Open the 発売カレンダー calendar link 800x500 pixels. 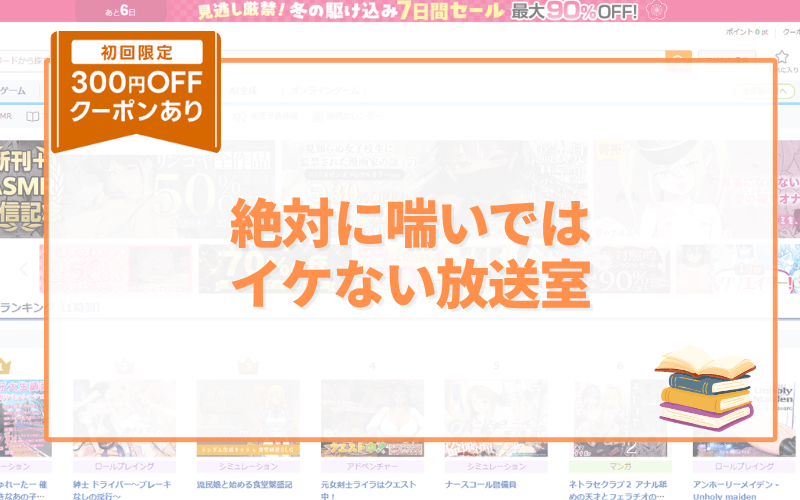[x=347, y=116]
